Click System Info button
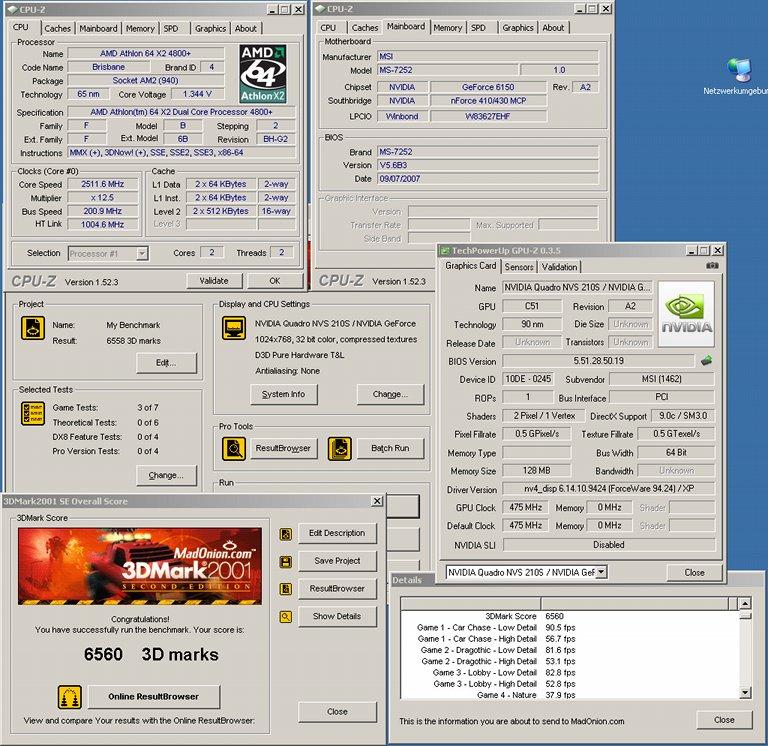Viewport: 768px width, 746px height. pyautogui.click(x=284, y=394)
